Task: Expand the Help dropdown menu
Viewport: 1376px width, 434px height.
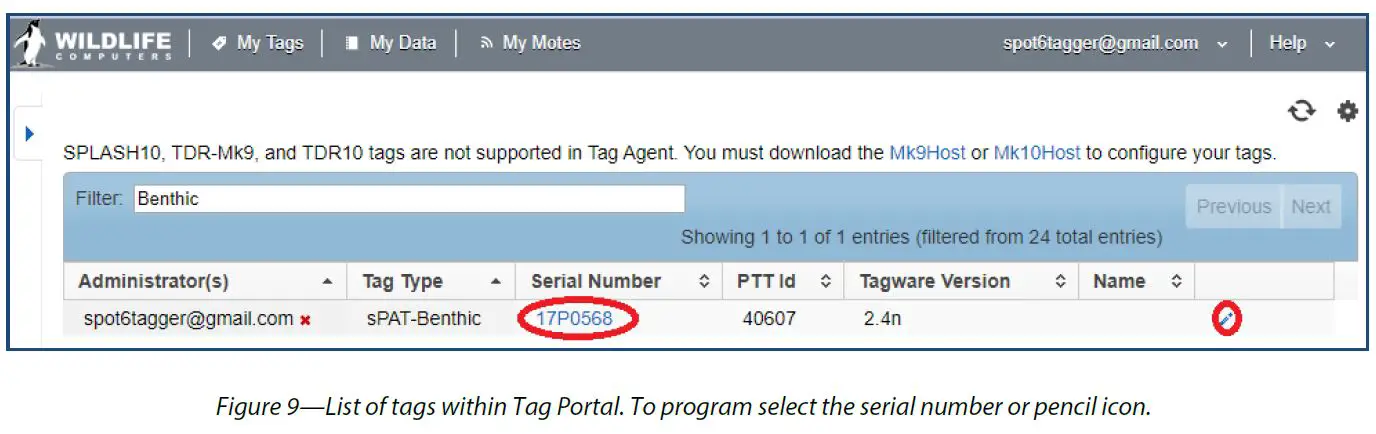Action: click(1301, 43)
